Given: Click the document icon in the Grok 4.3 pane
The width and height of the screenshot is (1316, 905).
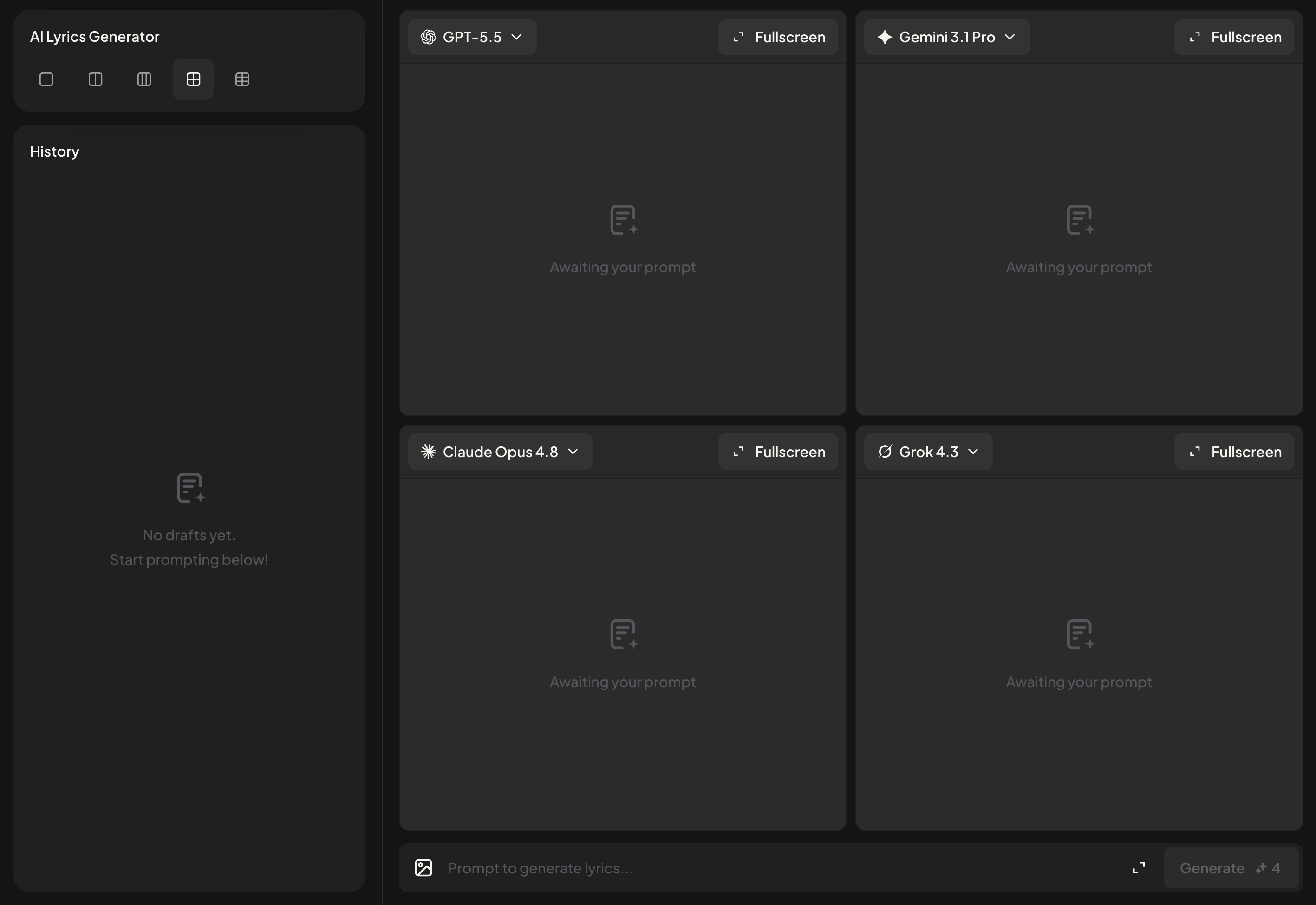Looking at the screenshot, I should (x=1080, y=635).
